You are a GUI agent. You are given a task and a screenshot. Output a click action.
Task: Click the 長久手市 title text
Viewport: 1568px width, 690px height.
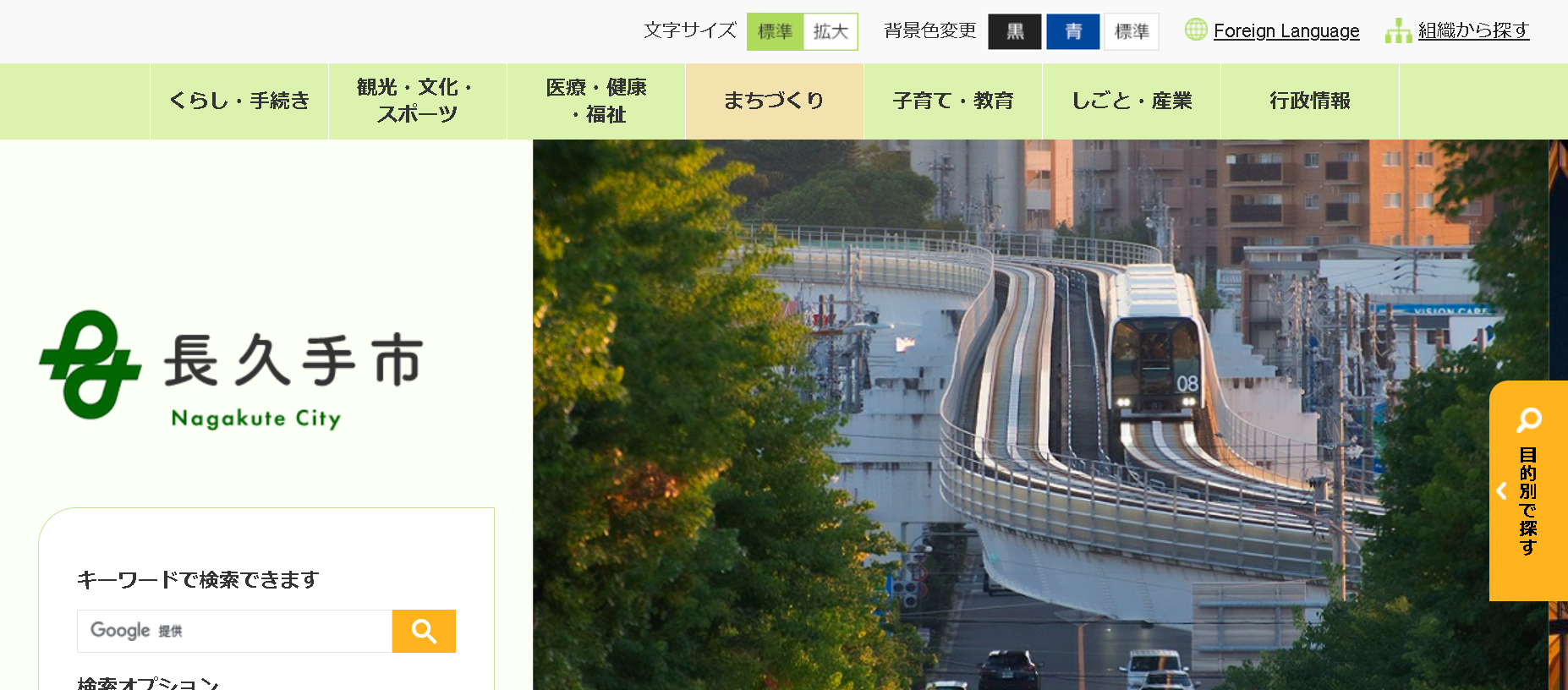(293, 360)
